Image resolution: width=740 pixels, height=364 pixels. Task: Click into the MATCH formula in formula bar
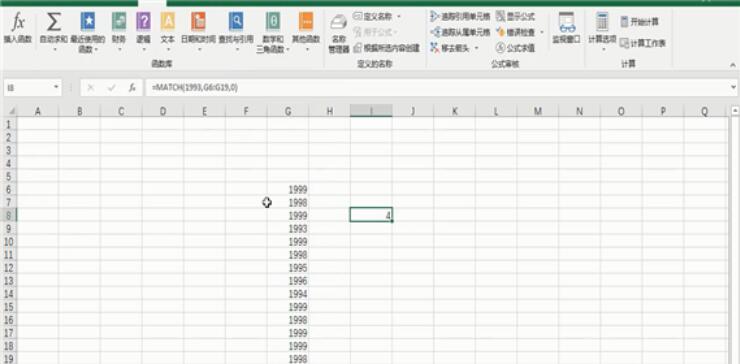click(195, 87)
